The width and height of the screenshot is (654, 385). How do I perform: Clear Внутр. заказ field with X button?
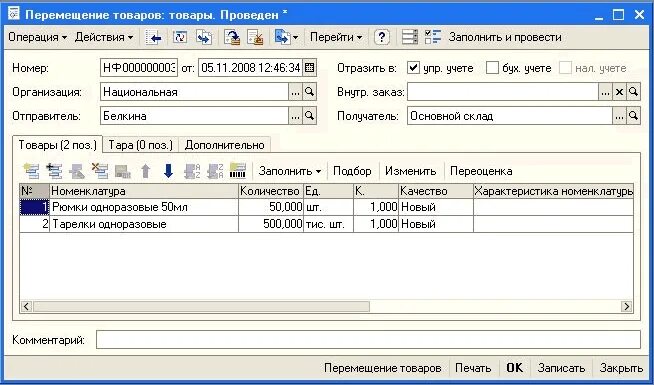point(619,92)
